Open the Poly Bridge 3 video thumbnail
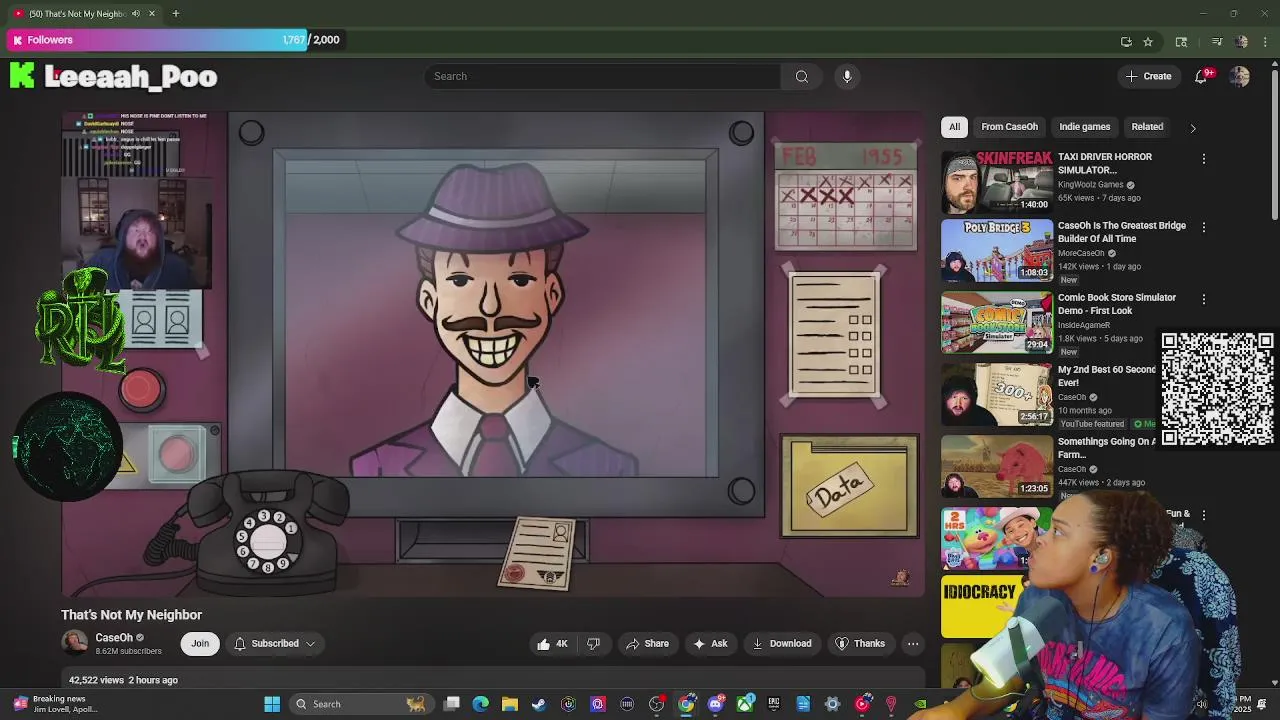Screen dimensions: 1280x720 coord(997,250)
